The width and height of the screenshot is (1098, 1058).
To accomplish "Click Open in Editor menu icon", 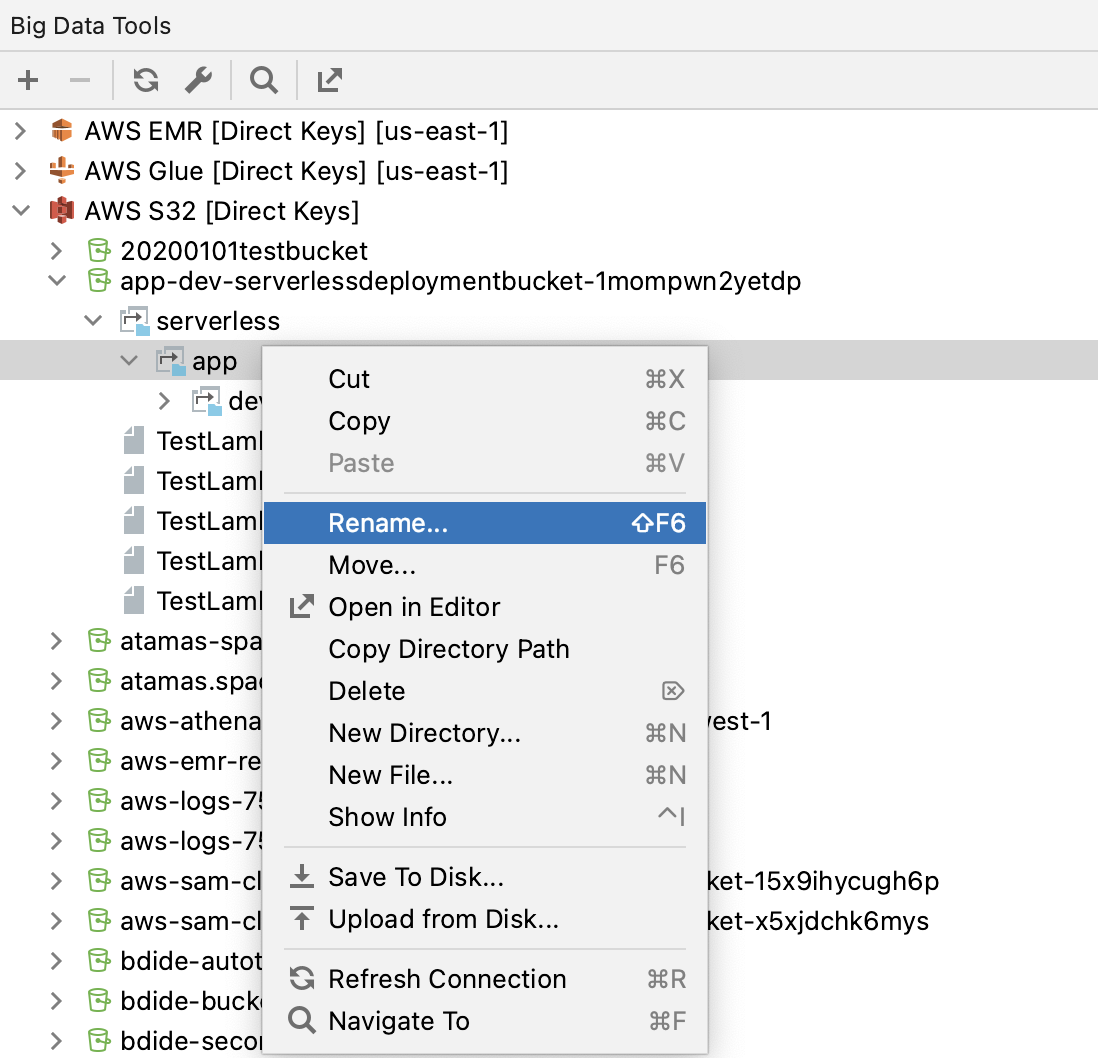I will [302, 606].
